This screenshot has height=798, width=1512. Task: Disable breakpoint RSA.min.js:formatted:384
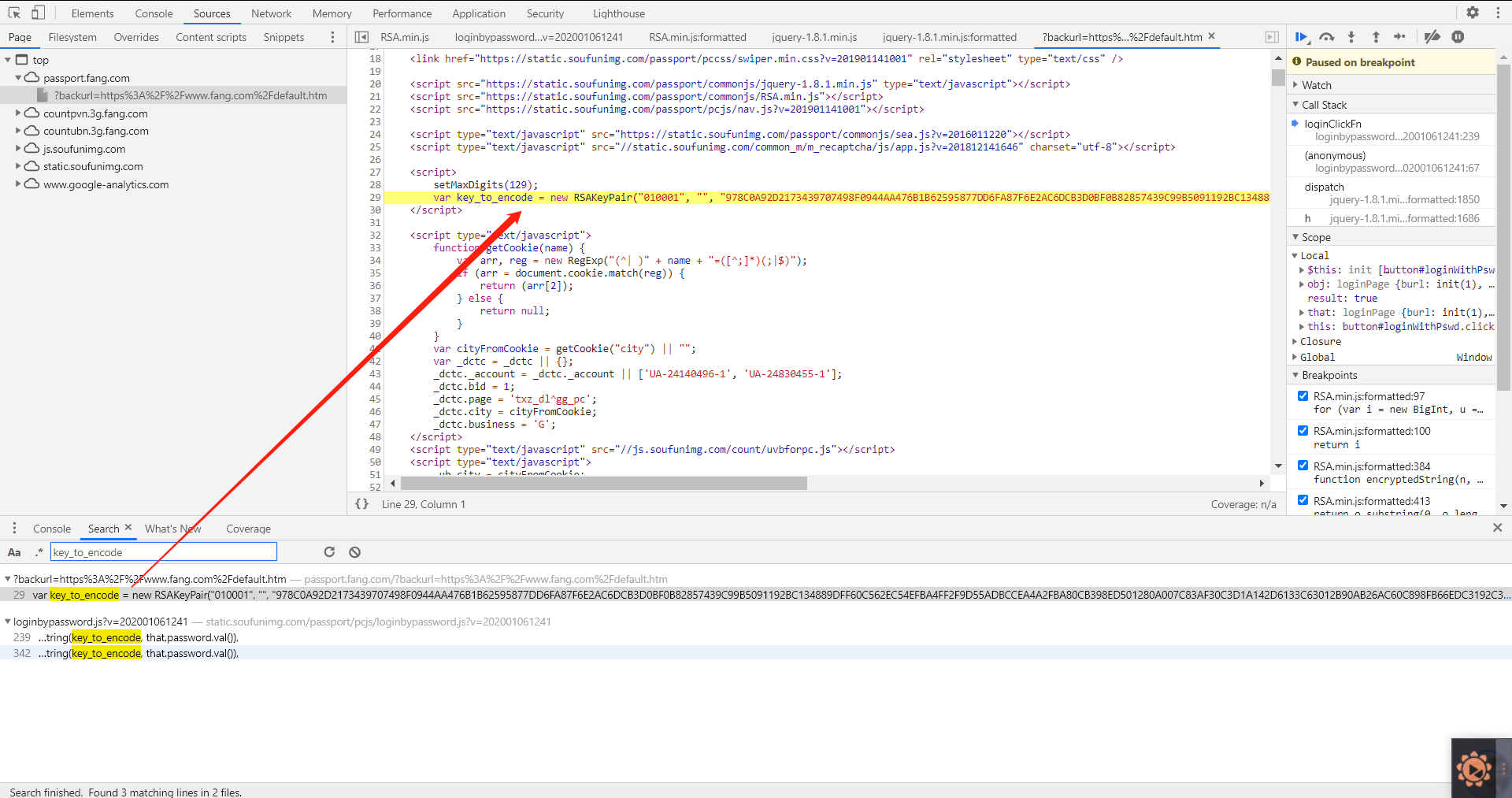coord(1303,465)
